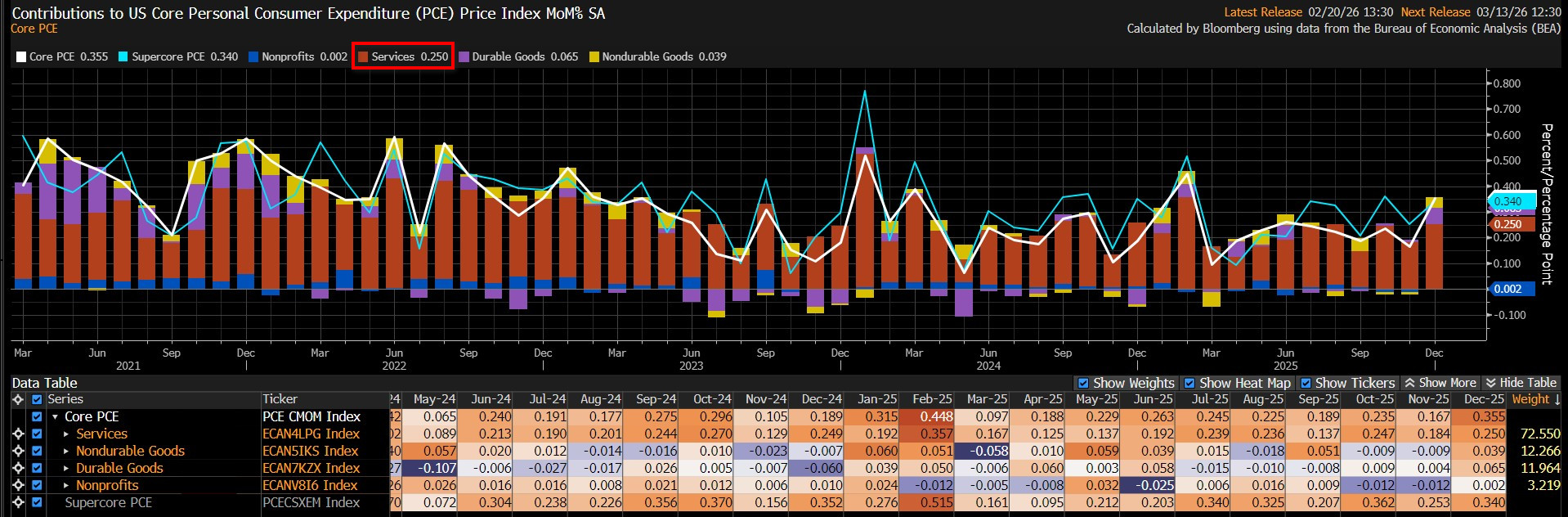The image size is (1568, 517).
Task: Select the Ticker column header
Action: pos(280,399)
